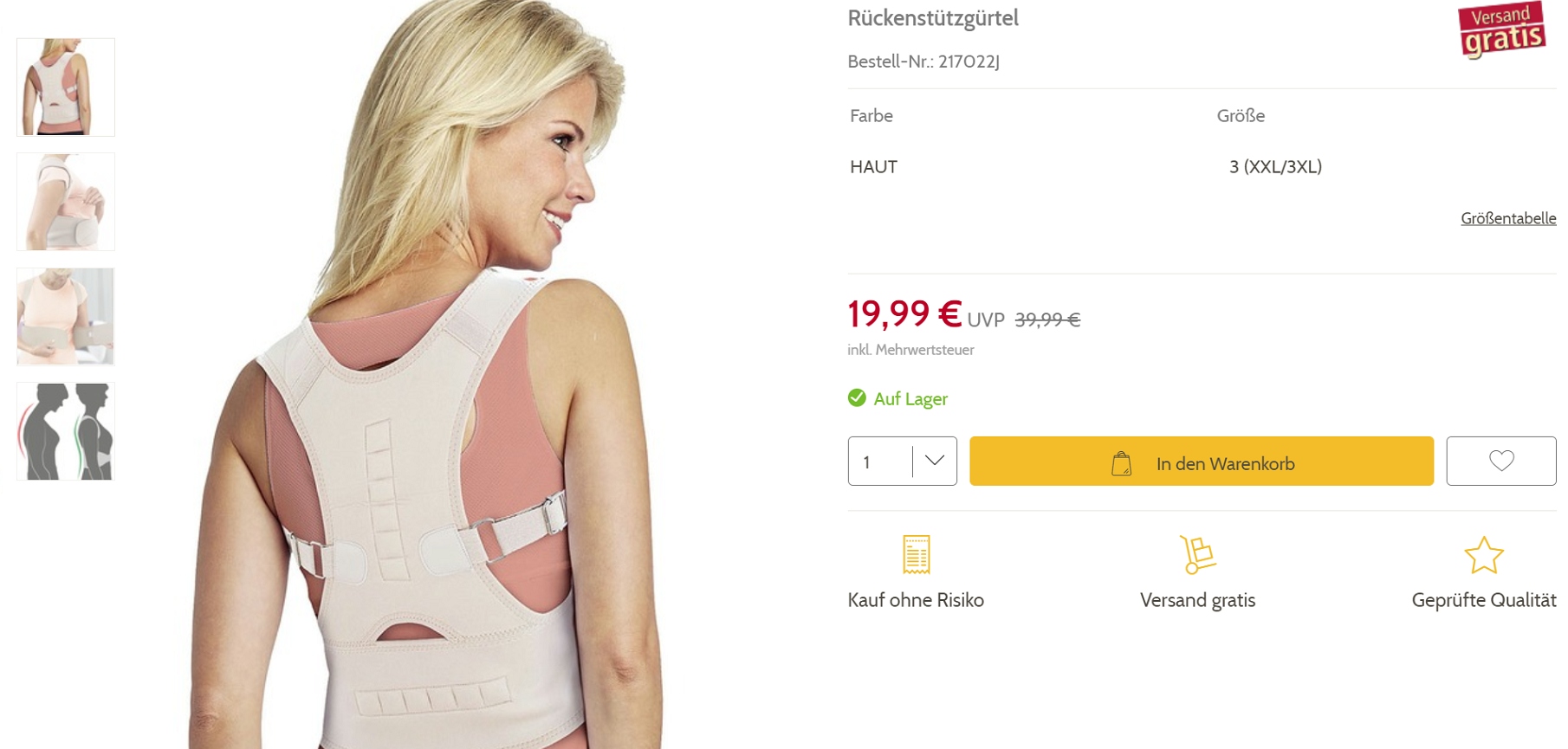Screen dimensions: 1568x749
Task: Select the HAUT color option
Action: tap(873, 167)
